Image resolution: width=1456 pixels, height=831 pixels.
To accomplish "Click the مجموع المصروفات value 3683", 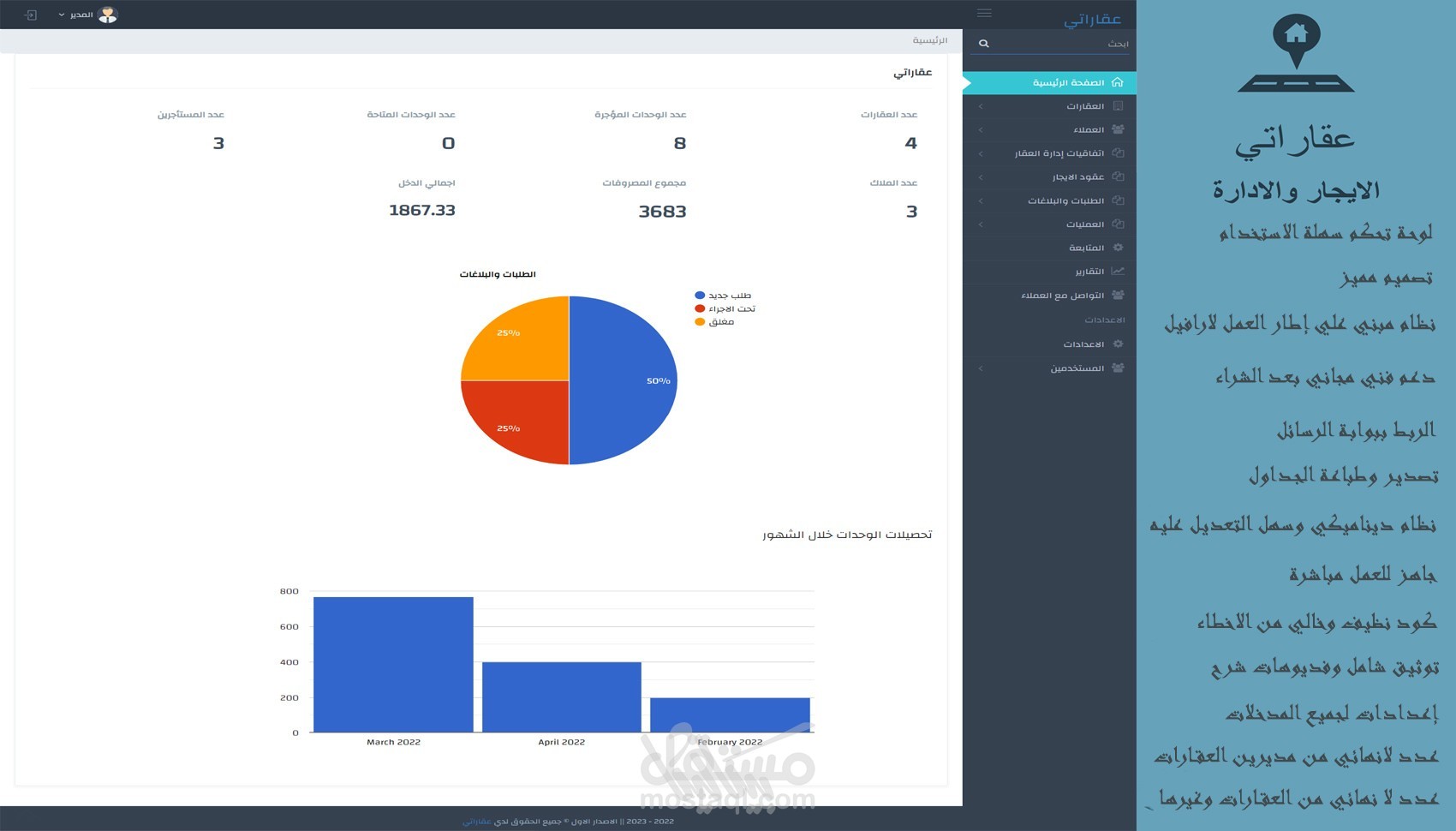I will [x=662, y=212].
